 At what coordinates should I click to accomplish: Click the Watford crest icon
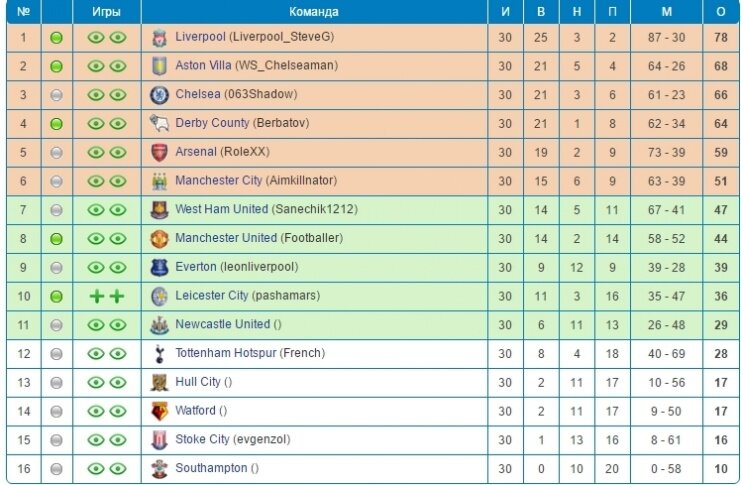pos(159,411)
